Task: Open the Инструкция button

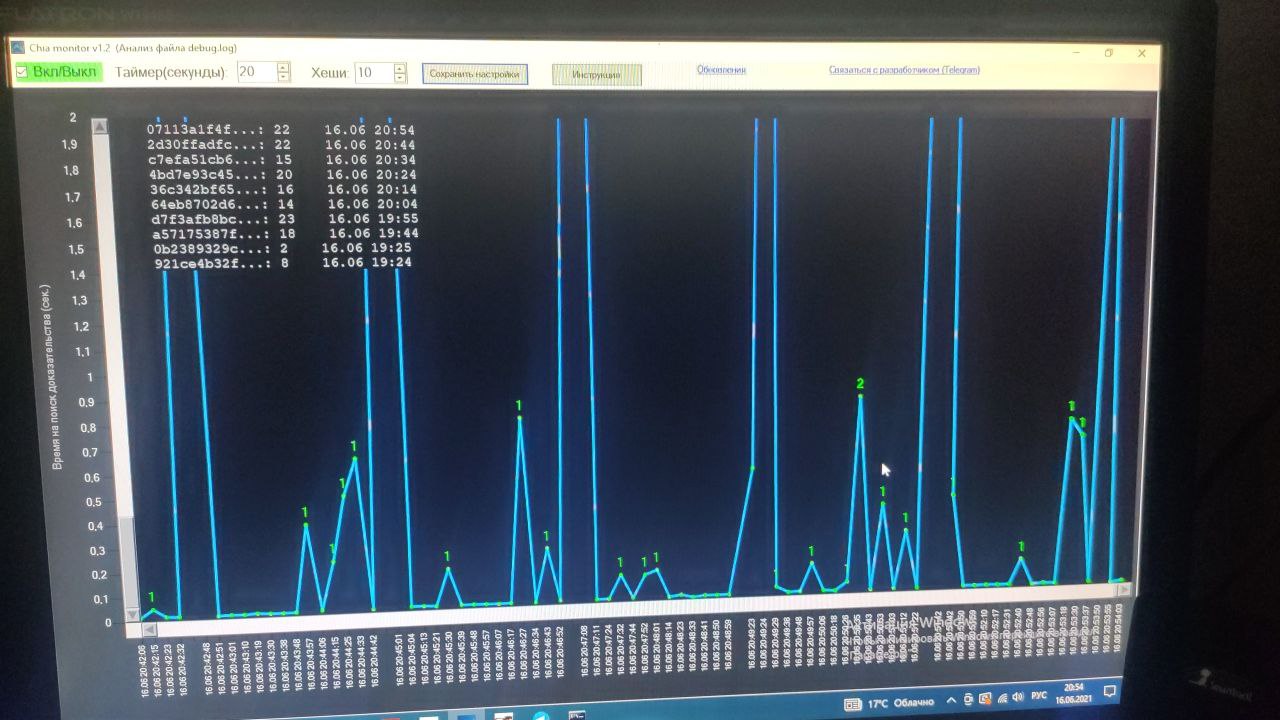Action: [x=596, y=75]
